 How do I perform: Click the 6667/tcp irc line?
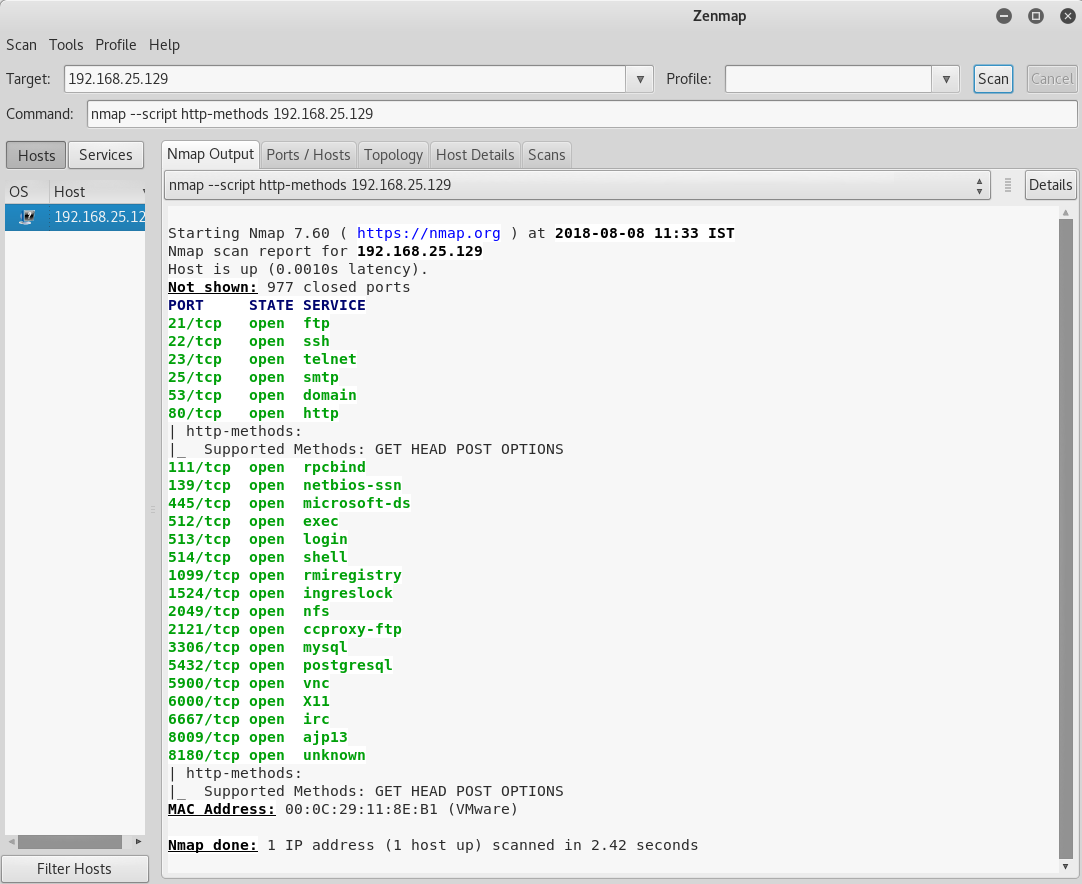click(249, 718)
